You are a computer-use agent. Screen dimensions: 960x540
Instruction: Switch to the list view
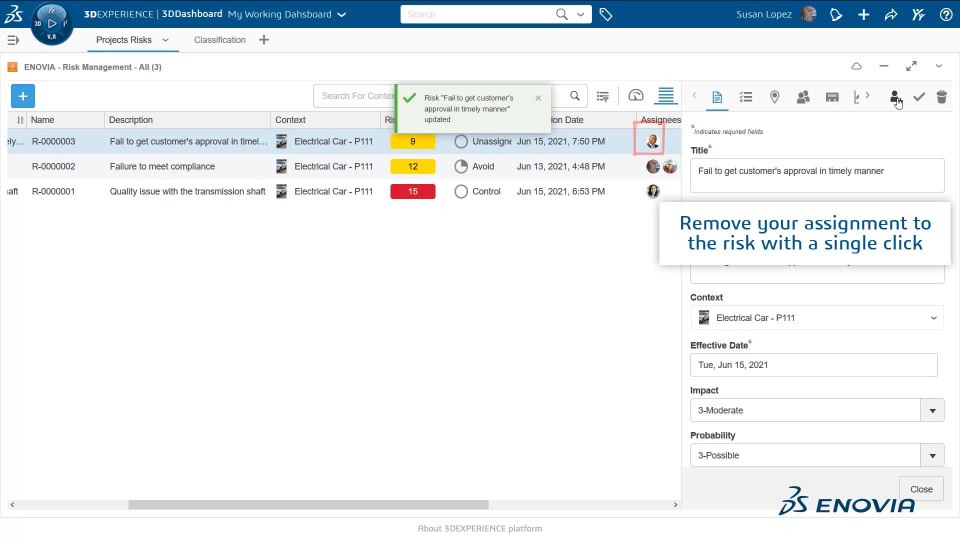pyautogui.click(x=666, y=96)
